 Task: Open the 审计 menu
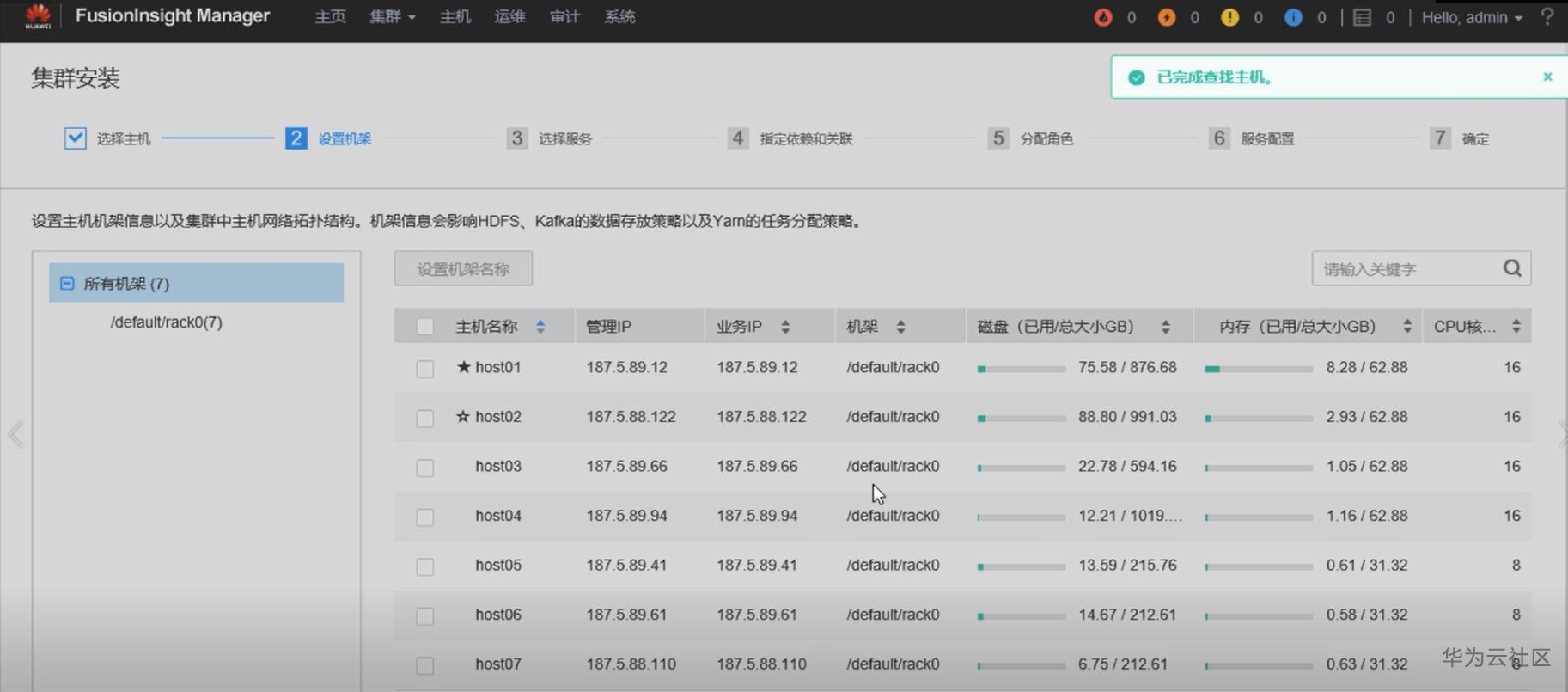tap(564, 17)
